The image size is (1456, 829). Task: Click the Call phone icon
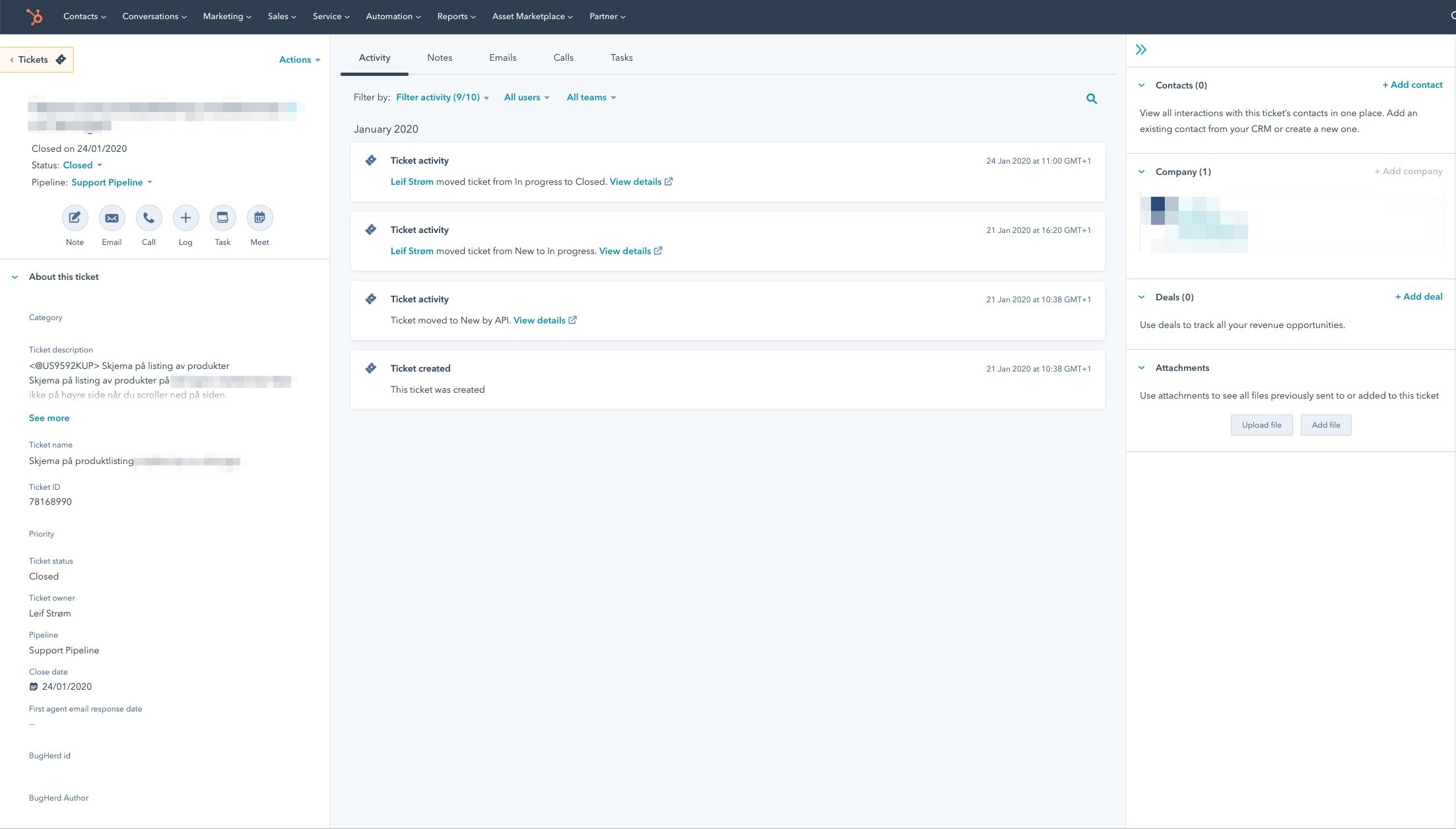point(149,218)
